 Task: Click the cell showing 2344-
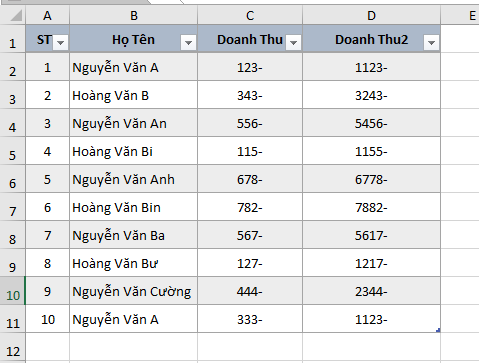(x=371, y=291)
